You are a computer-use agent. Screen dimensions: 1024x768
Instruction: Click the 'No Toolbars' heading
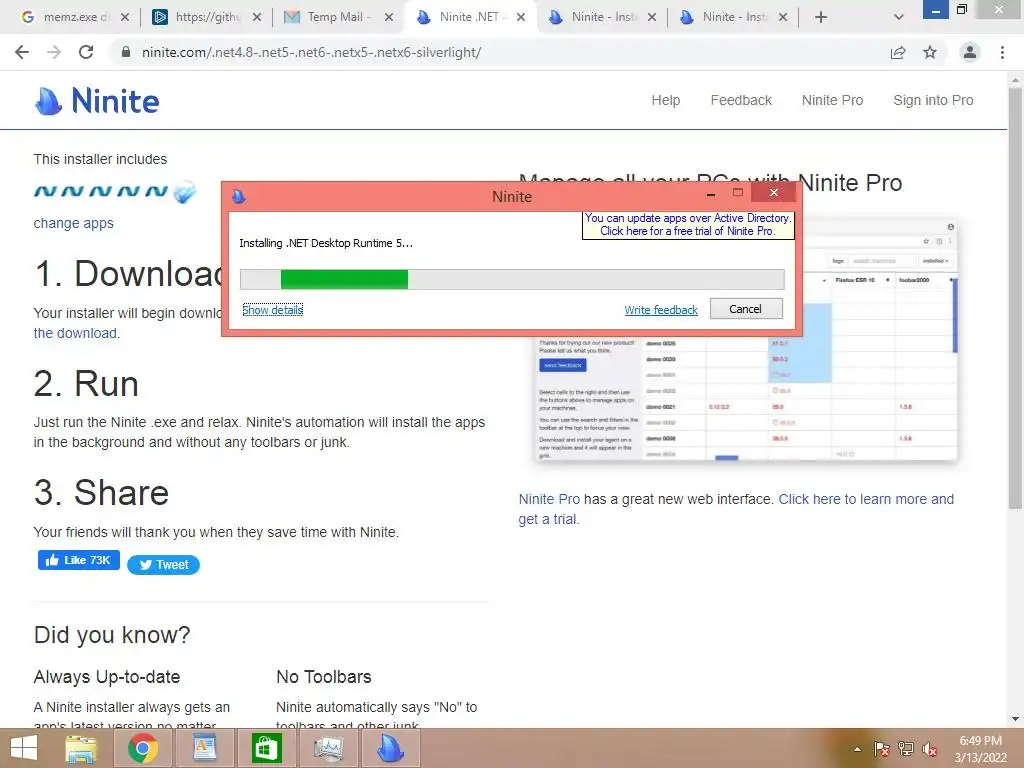(323, 677)
